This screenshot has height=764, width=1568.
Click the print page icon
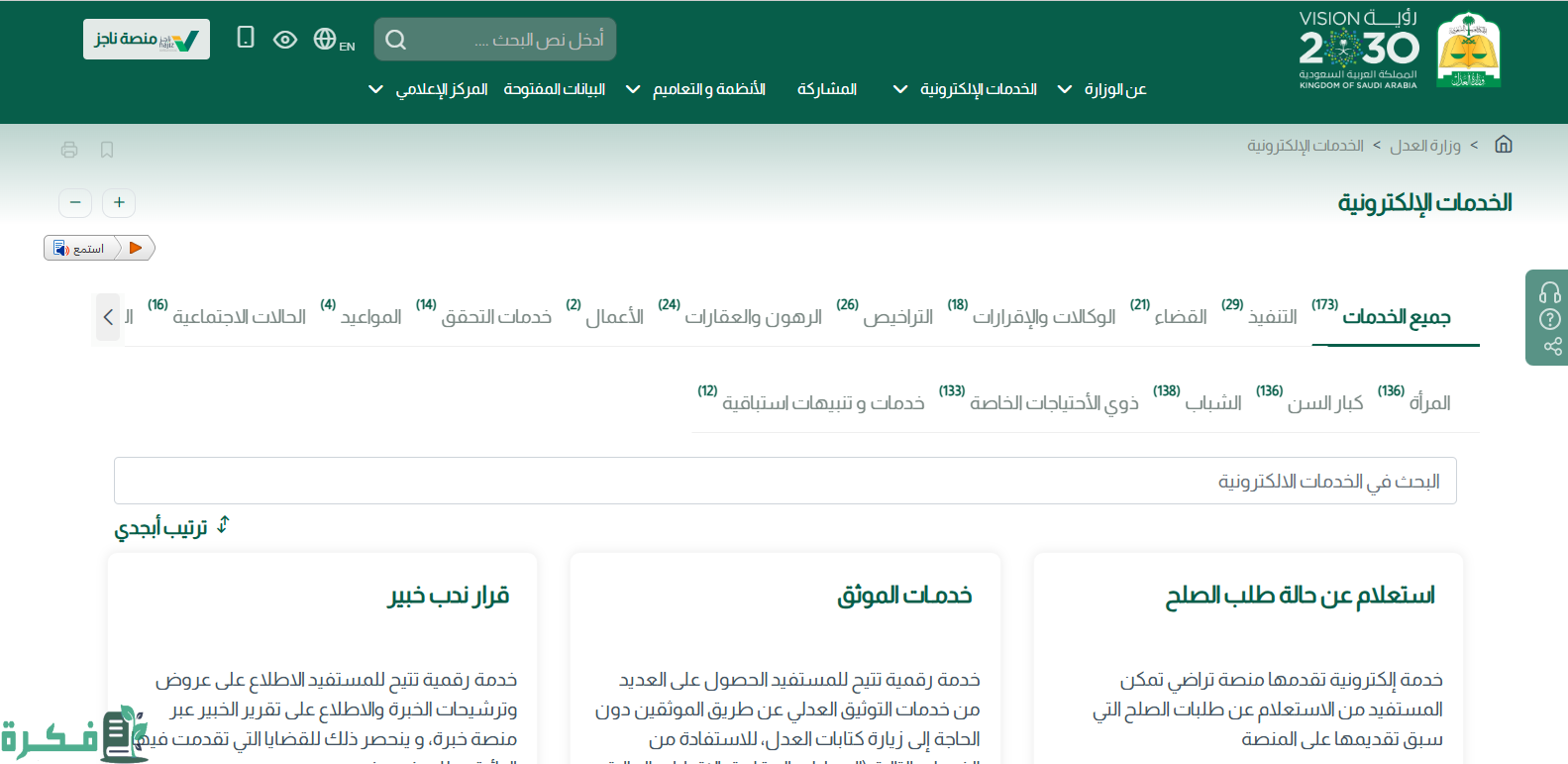point(69,150)
